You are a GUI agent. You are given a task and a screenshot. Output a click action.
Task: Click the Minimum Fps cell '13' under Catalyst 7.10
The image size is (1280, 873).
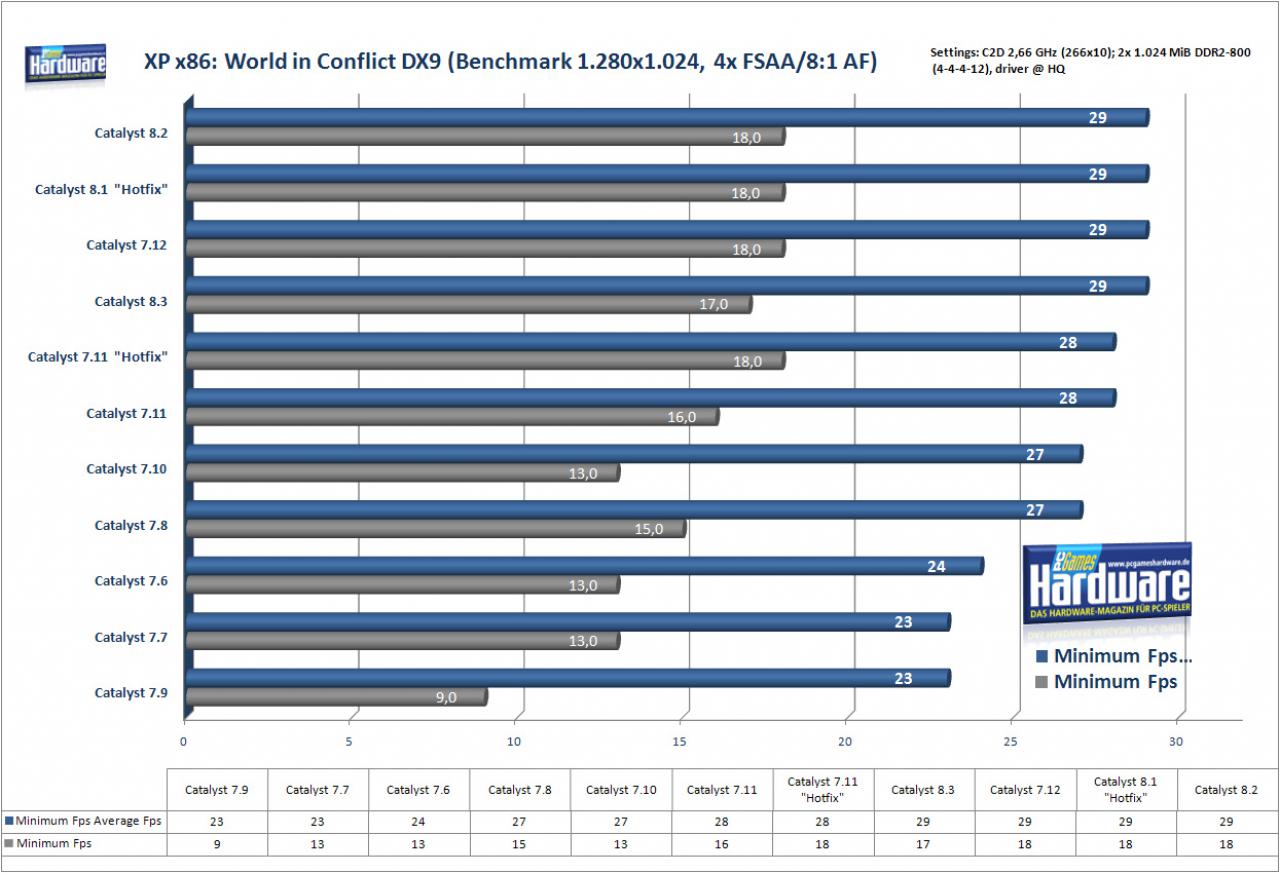(621, 844)
